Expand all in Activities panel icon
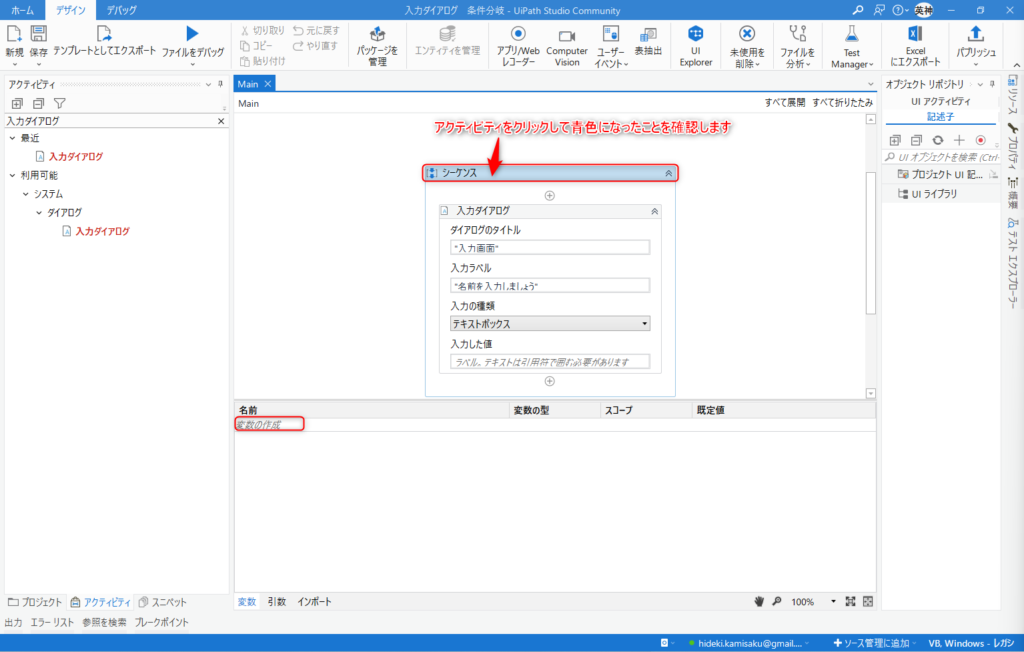 coord(17,103)
